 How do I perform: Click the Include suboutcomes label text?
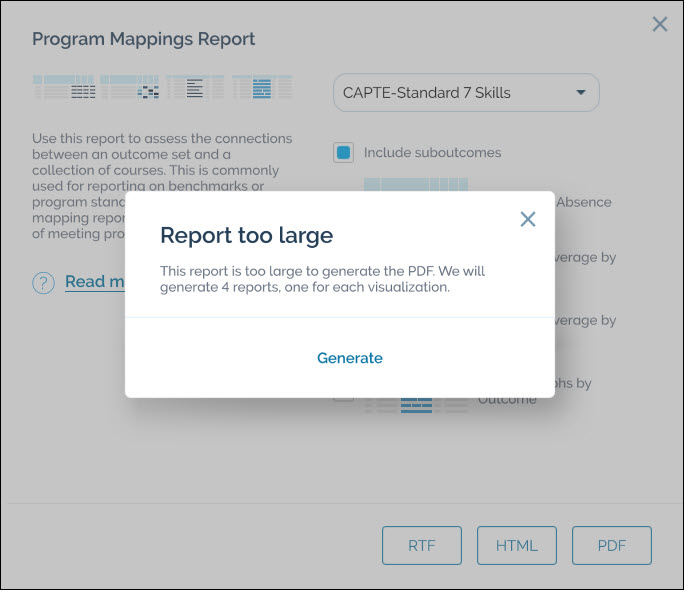(x=432, y=153)
